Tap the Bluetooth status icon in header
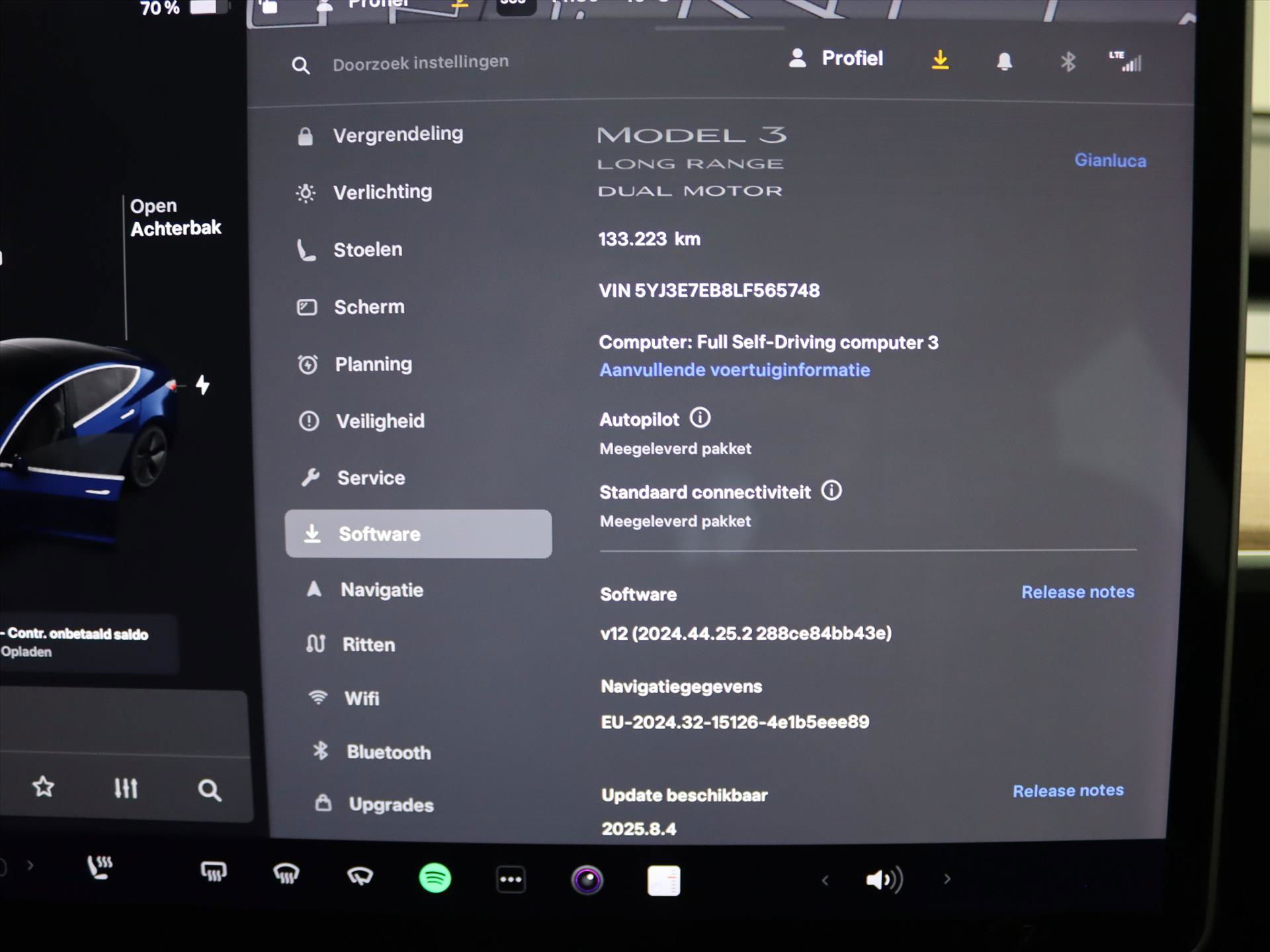This screenshot has width=1270, height=952. [1068, 62]
